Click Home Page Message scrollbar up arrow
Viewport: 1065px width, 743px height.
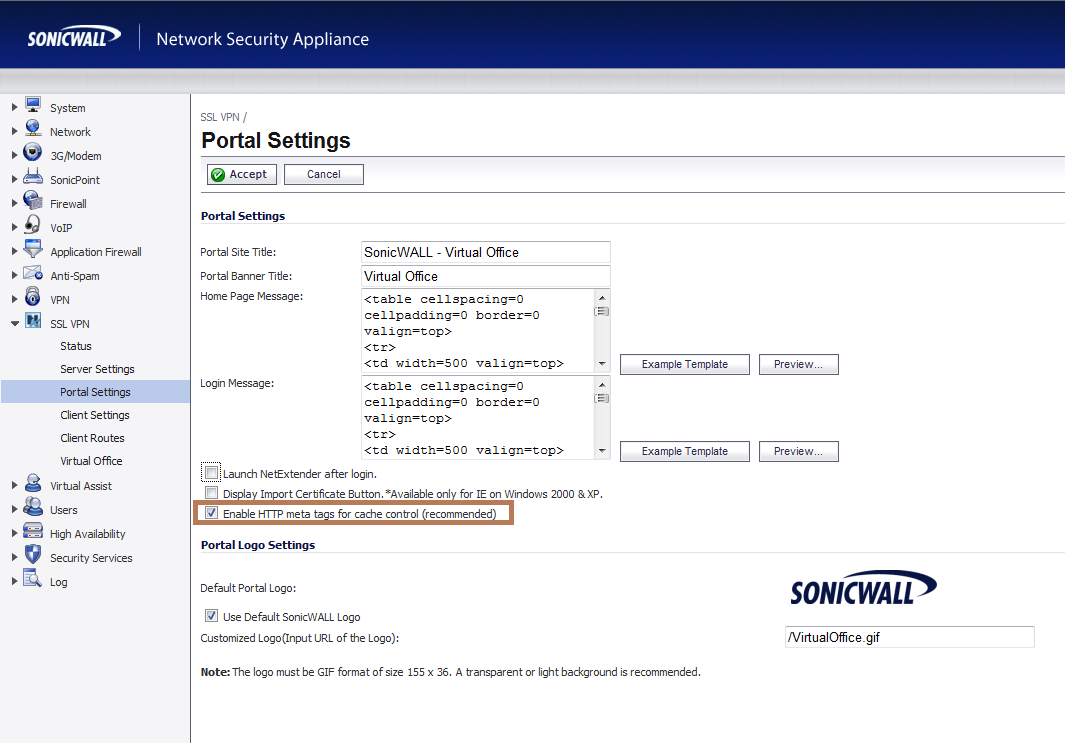pyautogui.click(x=602, y=297)
